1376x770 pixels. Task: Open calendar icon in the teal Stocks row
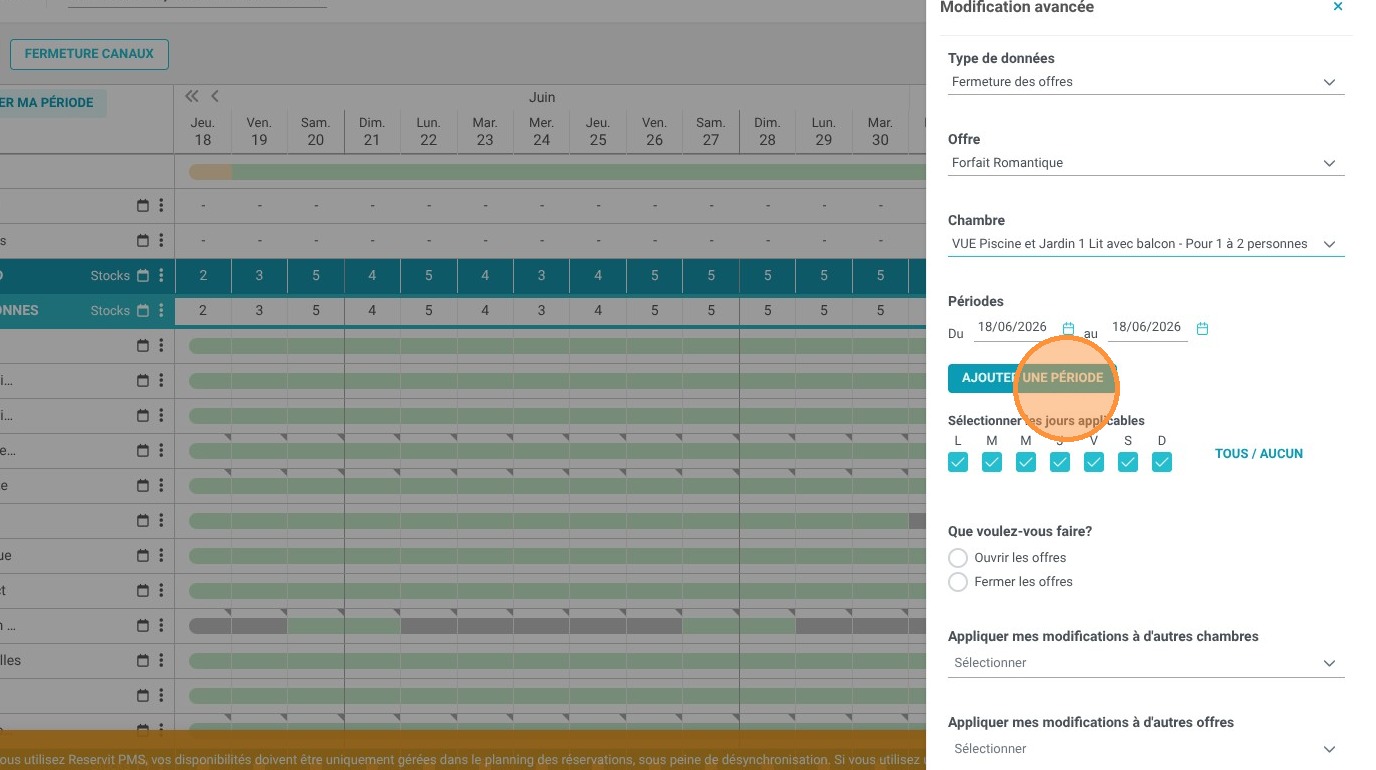(x=143, y=276)
